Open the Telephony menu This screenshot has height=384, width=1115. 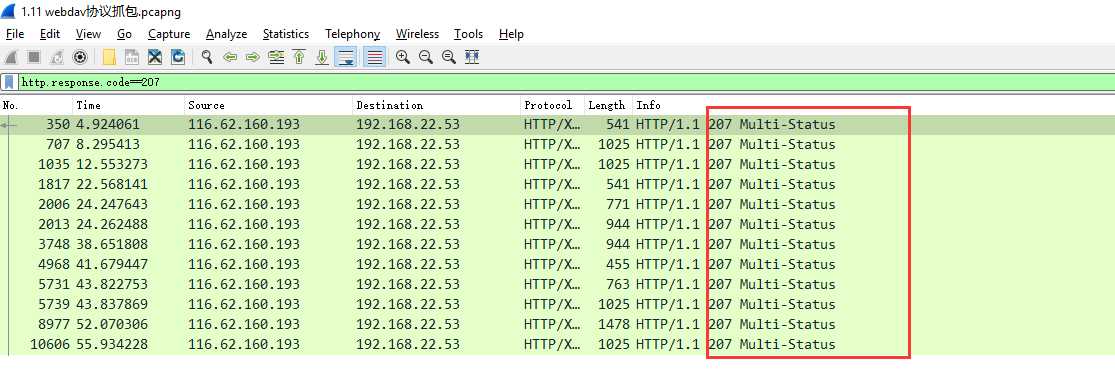coord(353,34)
